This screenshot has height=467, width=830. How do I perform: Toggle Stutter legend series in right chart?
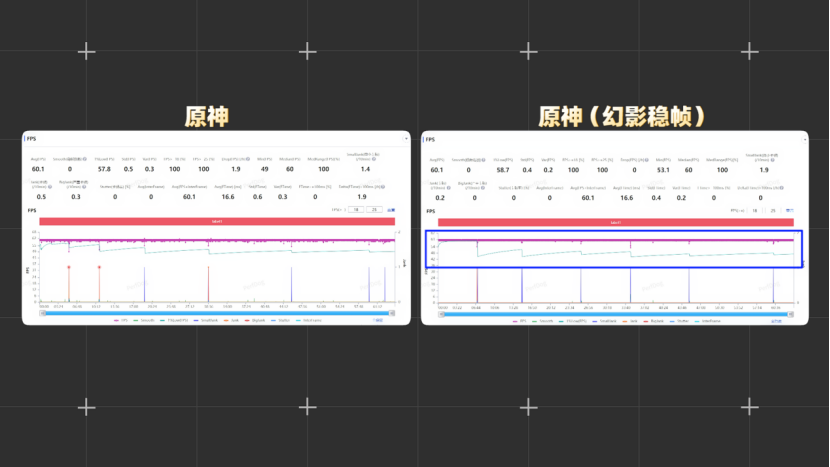679,321
